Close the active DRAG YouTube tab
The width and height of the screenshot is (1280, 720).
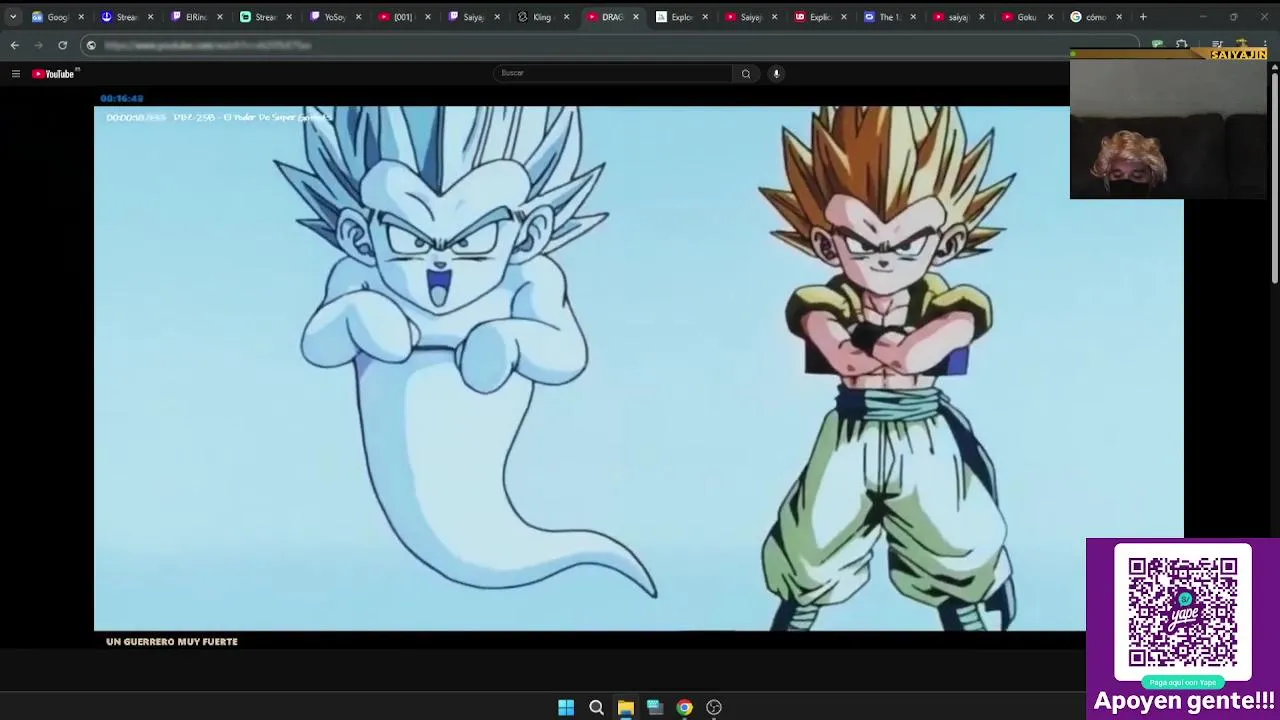(x=635, y=17)
